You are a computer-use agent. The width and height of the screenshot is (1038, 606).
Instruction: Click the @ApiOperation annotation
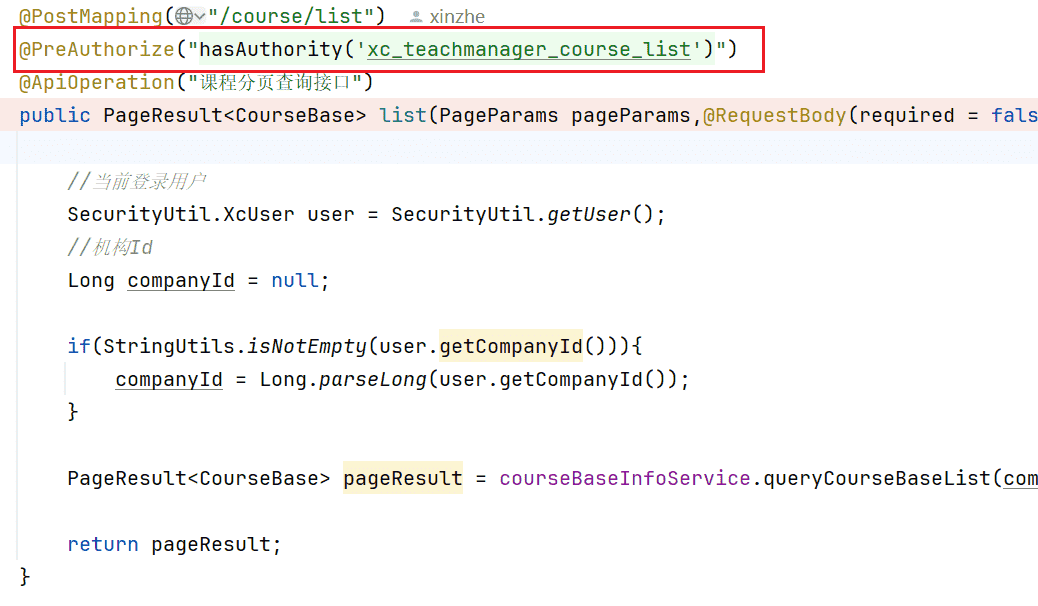click(x=96, y=82)
